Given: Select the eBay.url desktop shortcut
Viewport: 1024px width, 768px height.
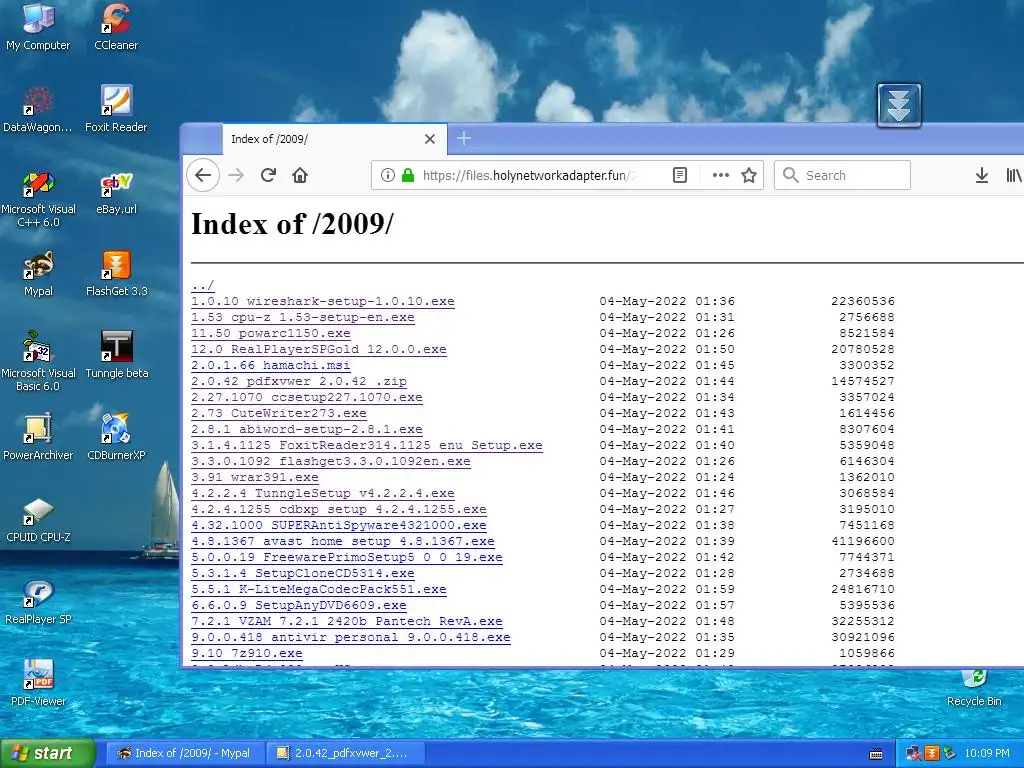Looking at the screenshot, I should coord(116,193).
